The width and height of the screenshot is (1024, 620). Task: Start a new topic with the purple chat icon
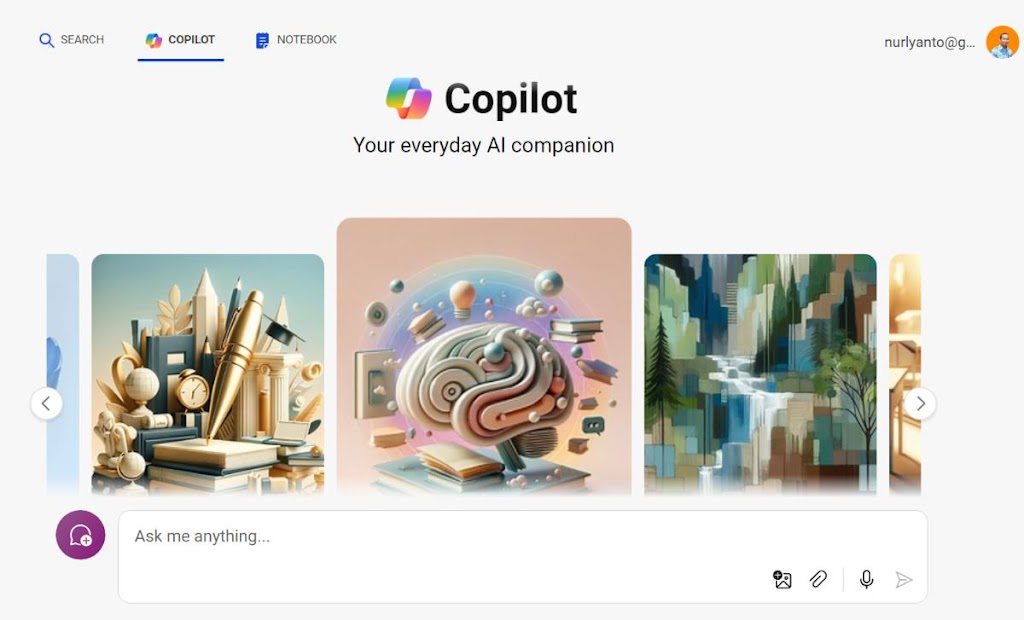click(80, 535)
